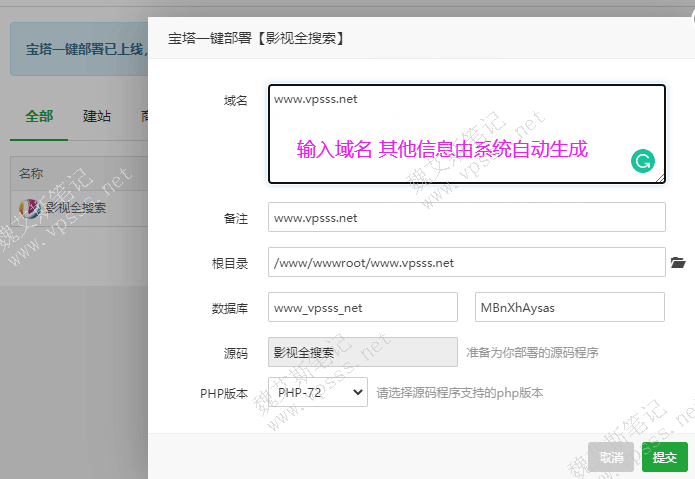Click the 提交 submit button
The width and height of the screenshot is (695, 479).
pos(664,457)
